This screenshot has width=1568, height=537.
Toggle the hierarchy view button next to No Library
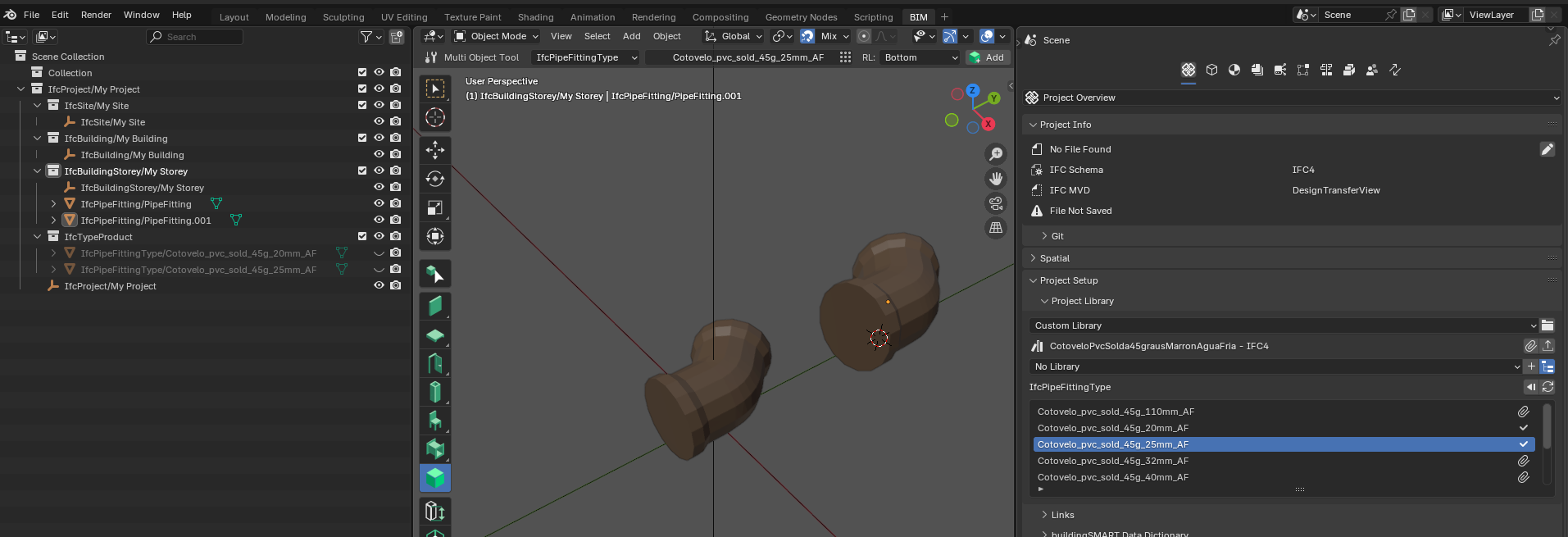[x=1548, y=366]
